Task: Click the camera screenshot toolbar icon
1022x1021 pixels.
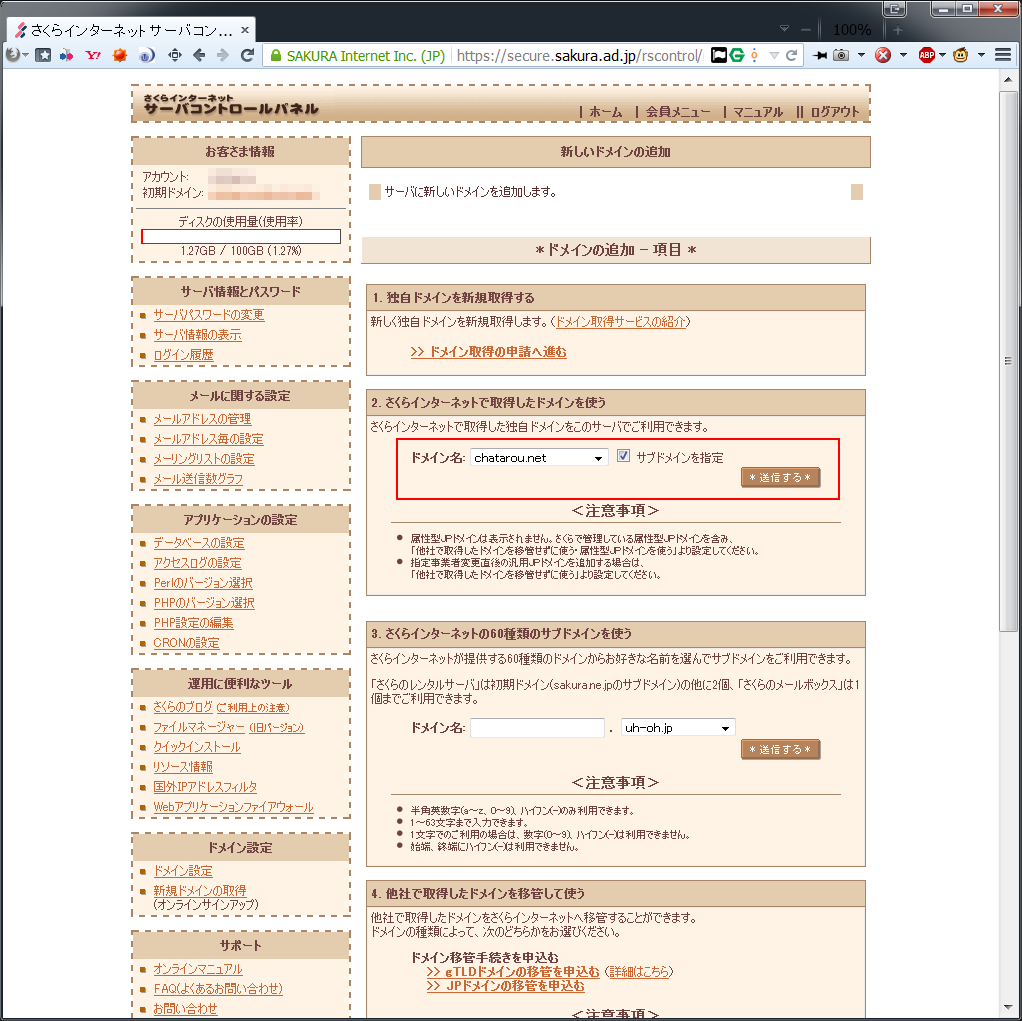Action: (x=841, y=55)
